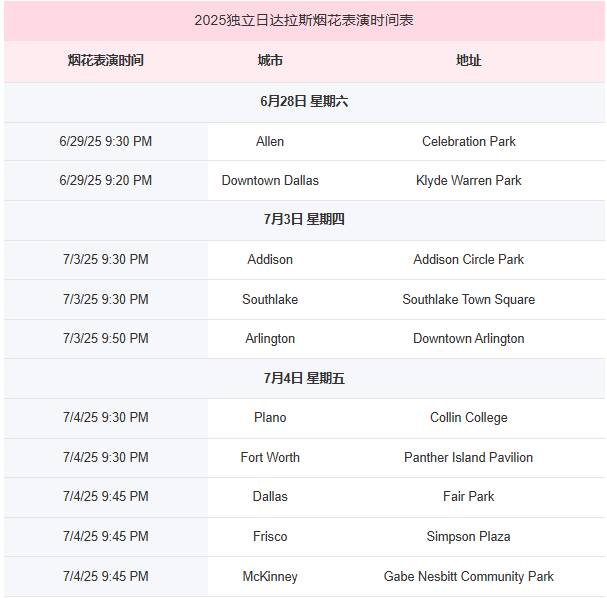Select Addison Circle Park cell

pyautogui.click(x=468, y=259)
